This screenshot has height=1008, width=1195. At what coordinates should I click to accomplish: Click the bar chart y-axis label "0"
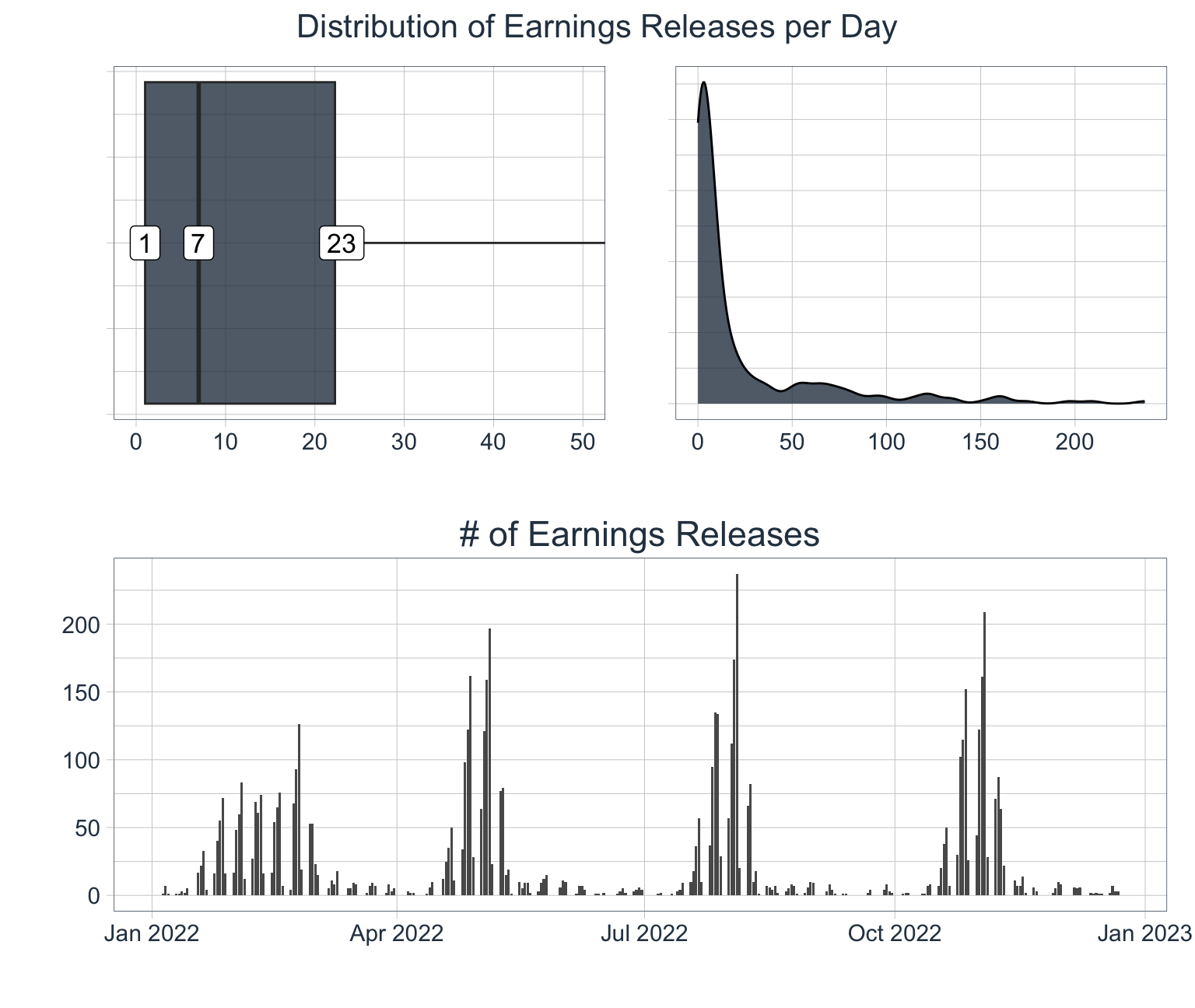point(94,895)
